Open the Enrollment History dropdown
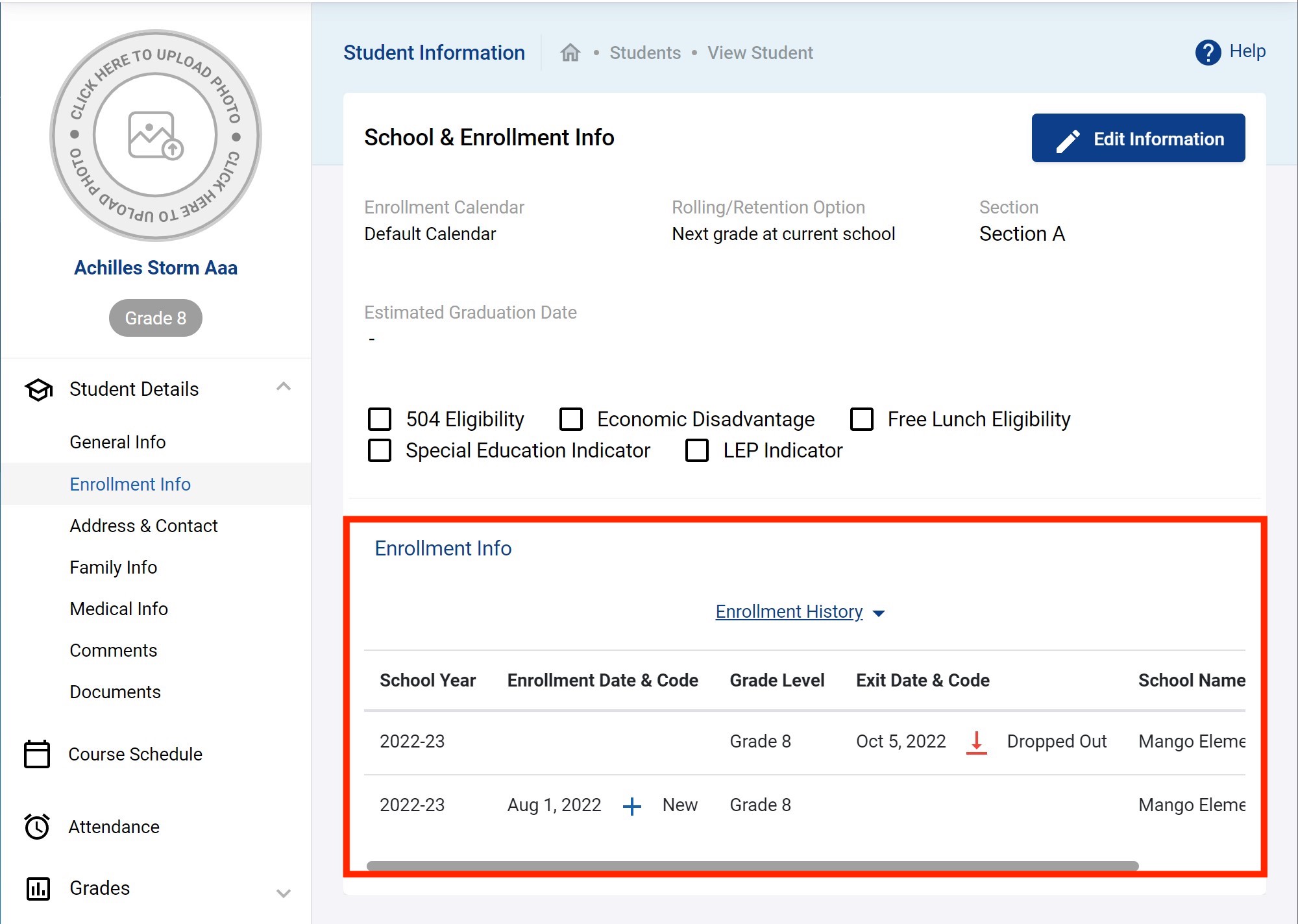Viewport: 1298px width, 924px height. click(x=800, y=612)
